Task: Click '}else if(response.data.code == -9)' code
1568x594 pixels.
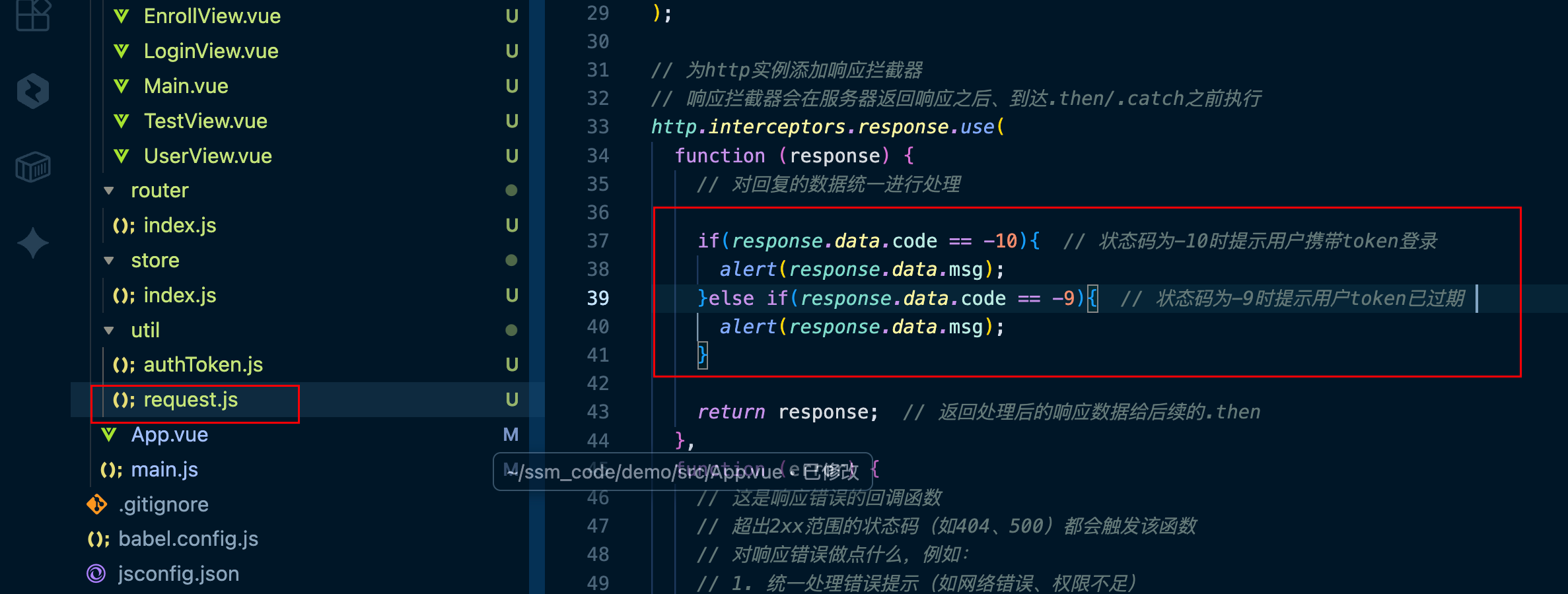Action: (x=892, y=298)
